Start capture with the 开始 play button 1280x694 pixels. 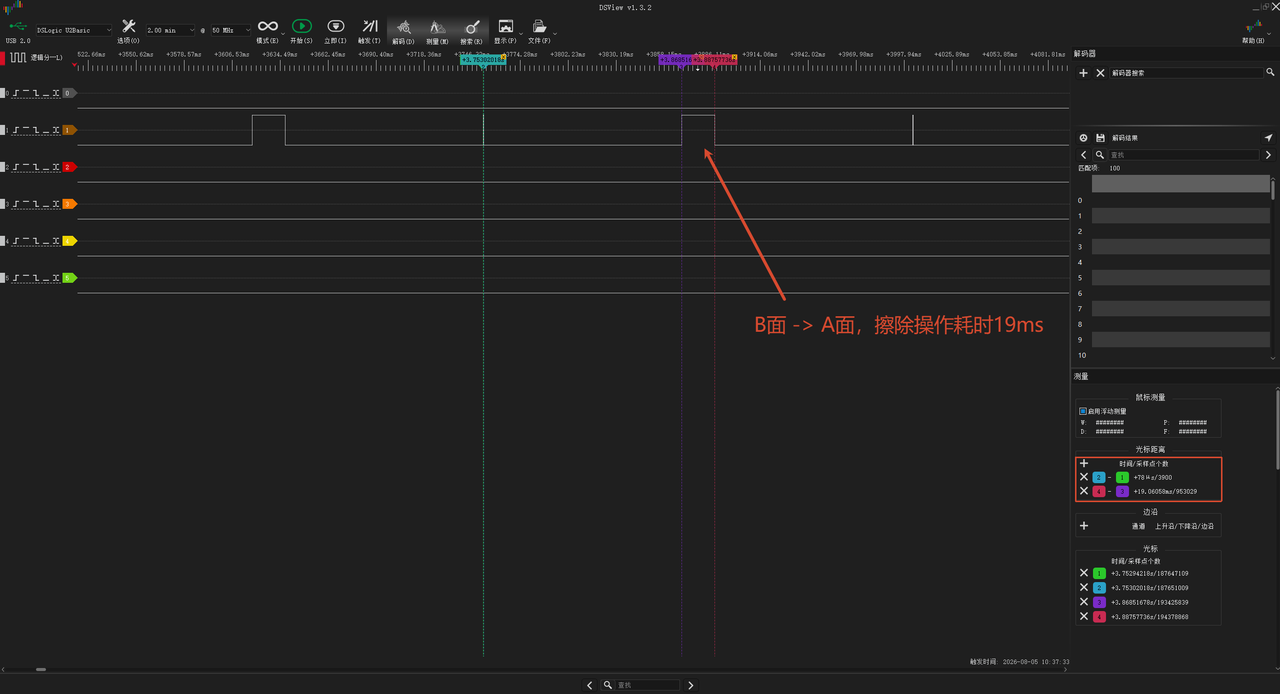[x=302, y=30]
